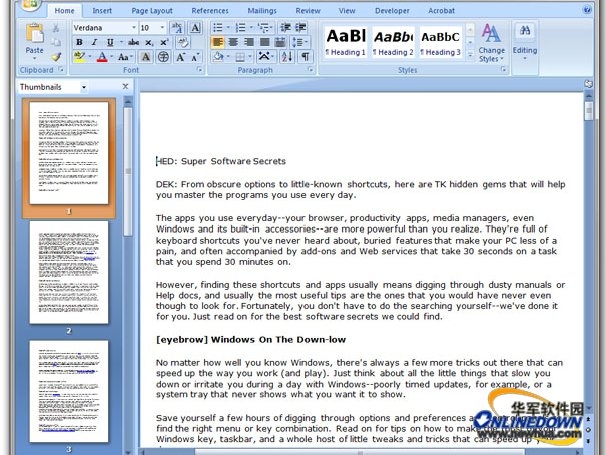Apply distributed alignment
This screenshot has width=606, height=455.
pyautogui.click(x=280, y=42)
